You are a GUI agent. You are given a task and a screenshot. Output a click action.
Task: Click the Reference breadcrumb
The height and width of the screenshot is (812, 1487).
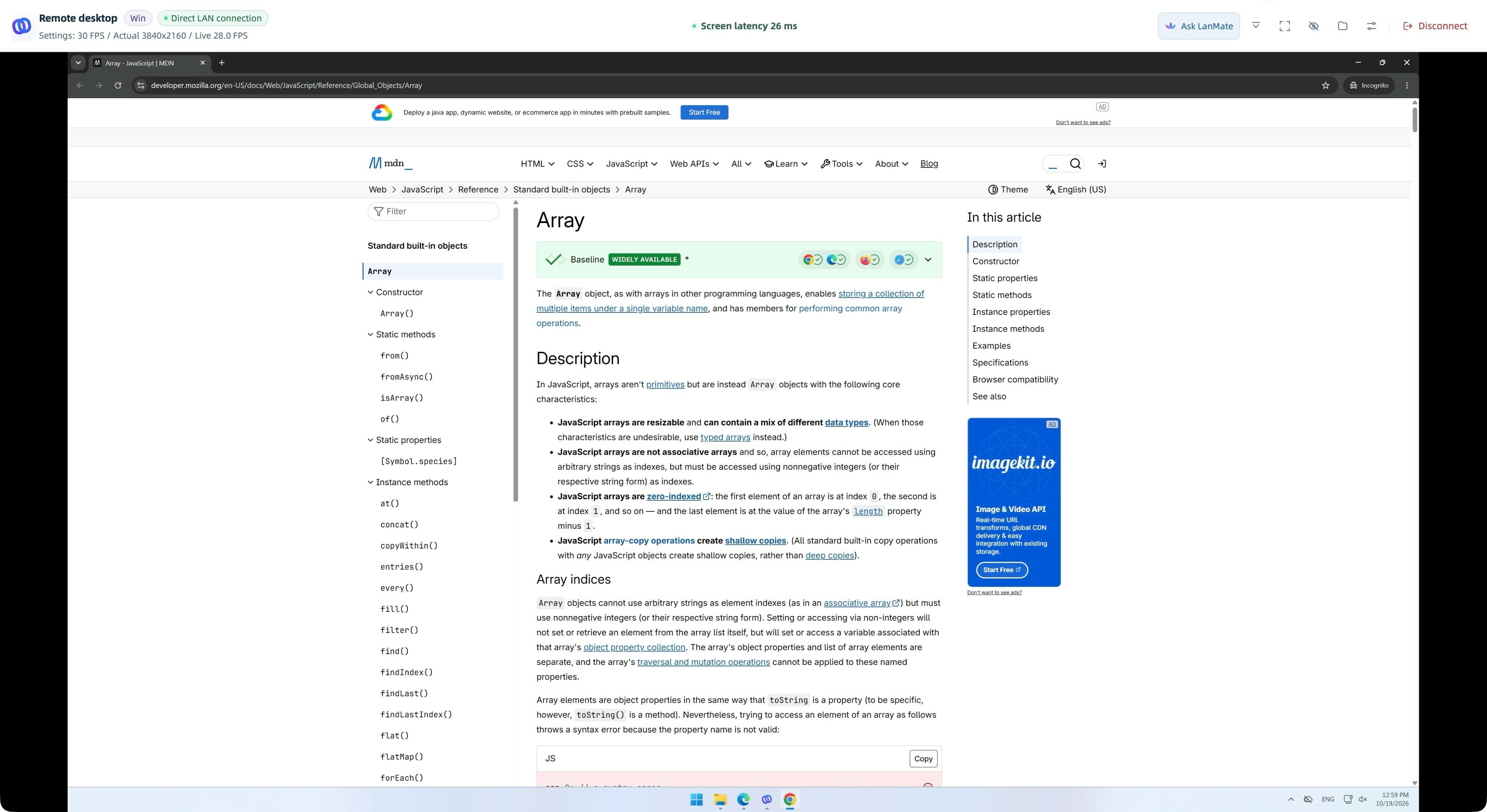click(478, 190)
